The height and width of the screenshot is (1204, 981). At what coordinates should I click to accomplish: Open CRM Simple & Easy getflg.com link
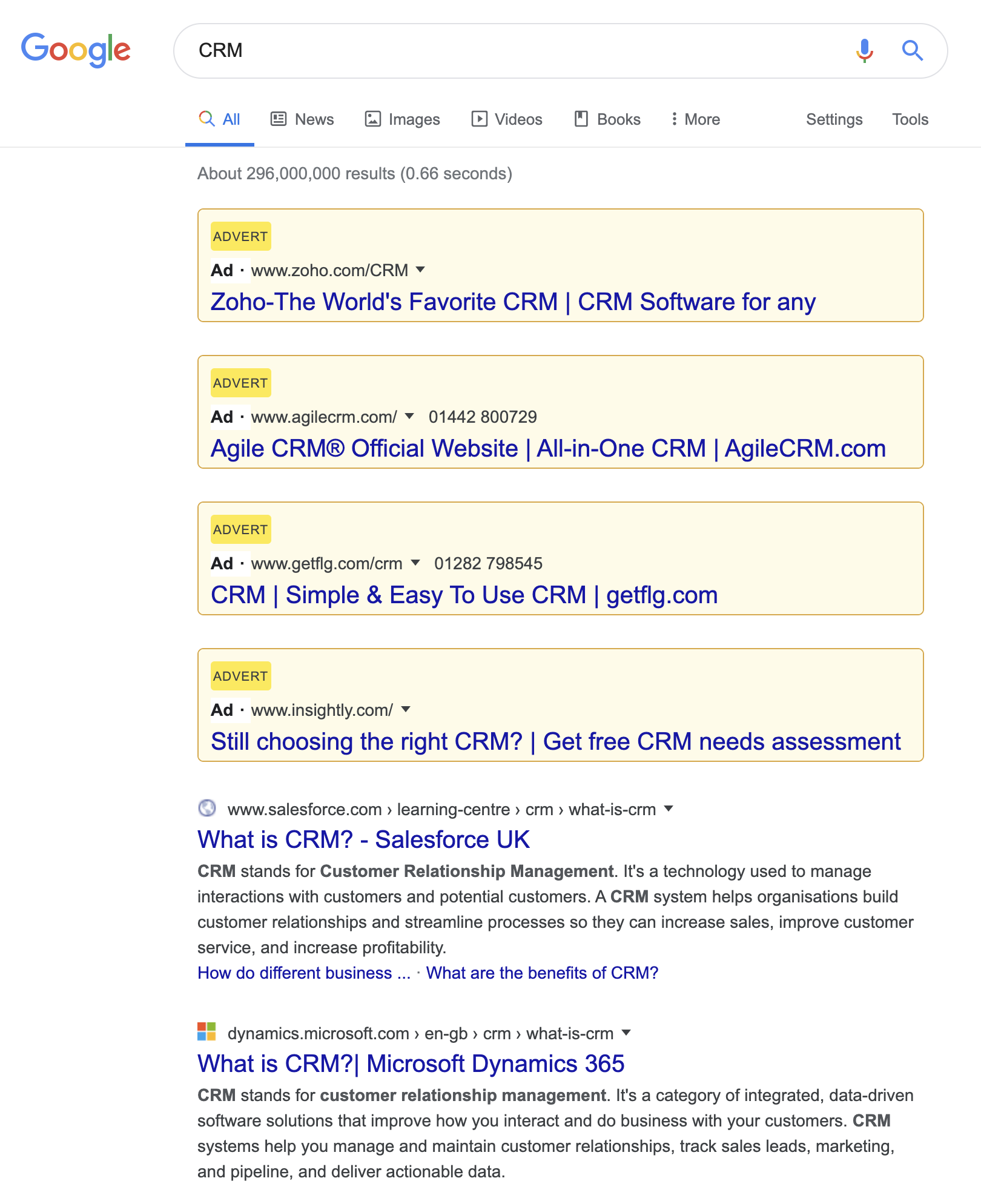464,595
